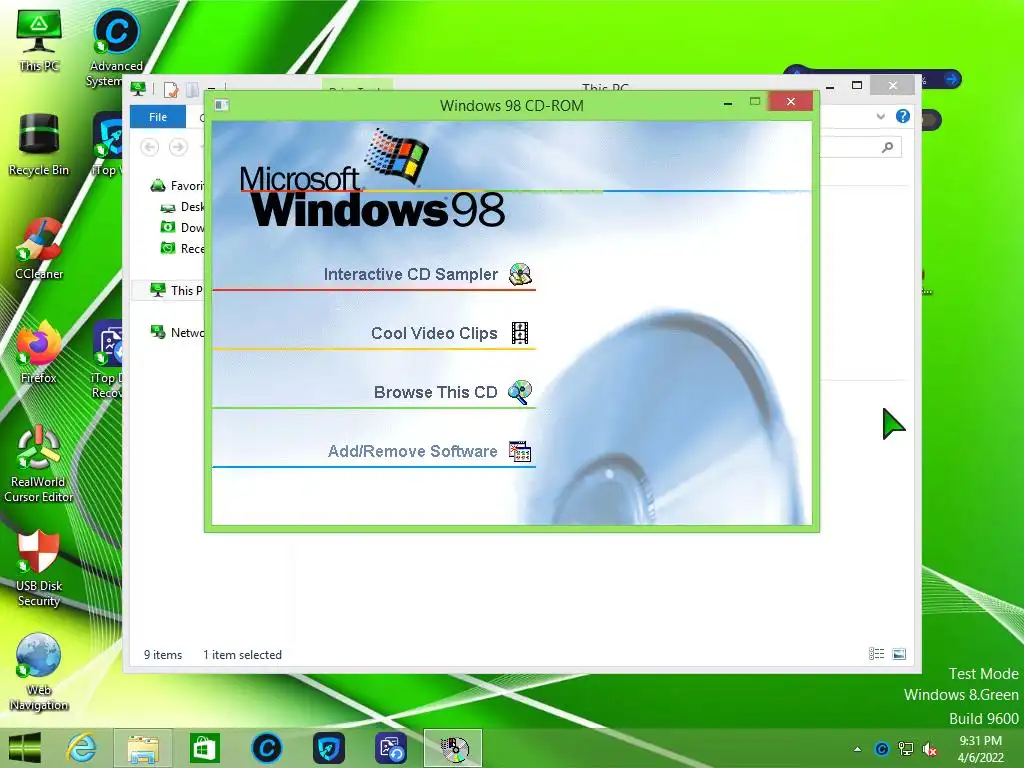The width and height of the screenshot is (1024, 768).
Task: Open File Explorer from the taskbar
Action: point(143,748)
